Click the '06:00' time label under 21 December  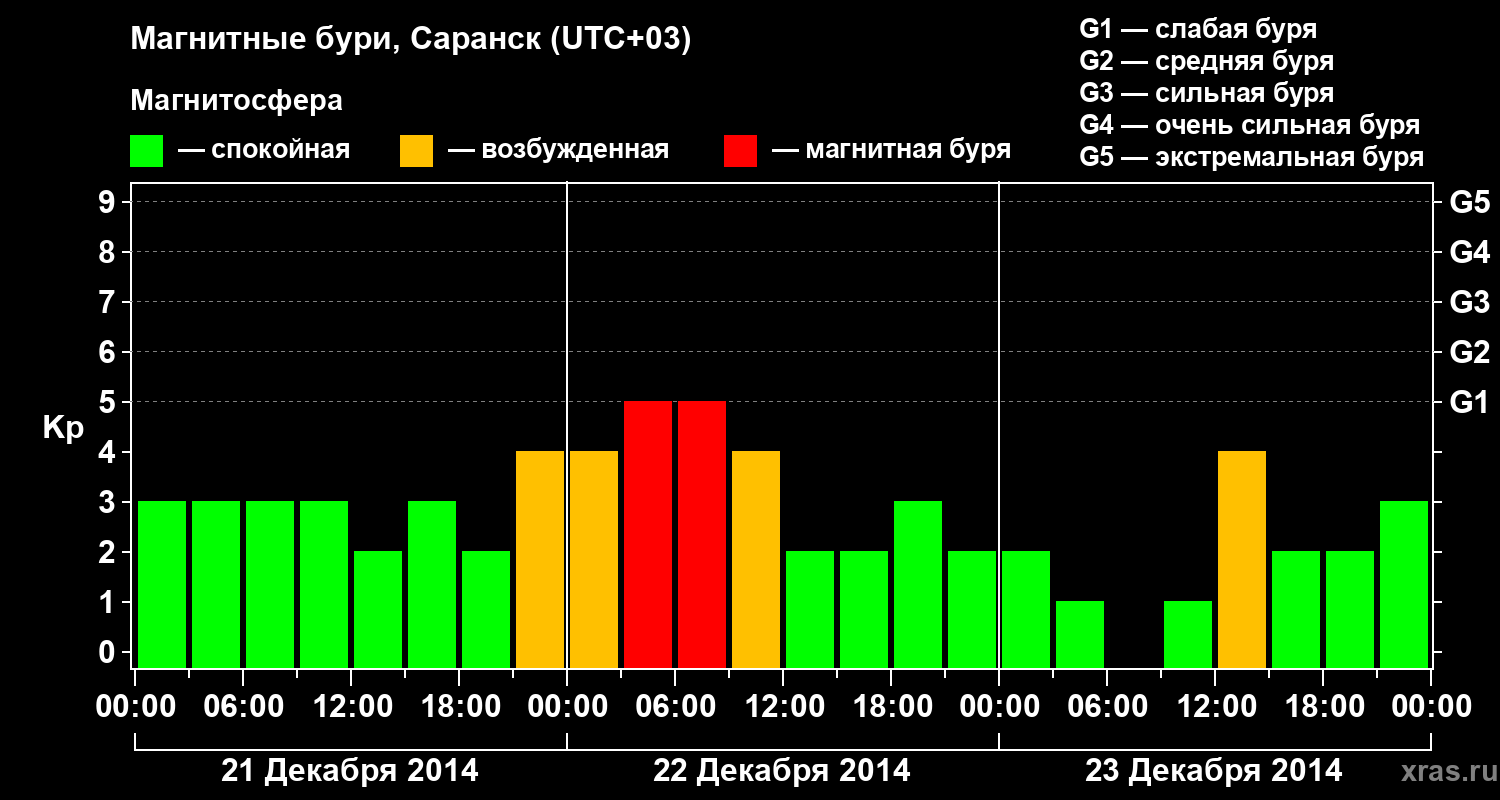(244, 707)
